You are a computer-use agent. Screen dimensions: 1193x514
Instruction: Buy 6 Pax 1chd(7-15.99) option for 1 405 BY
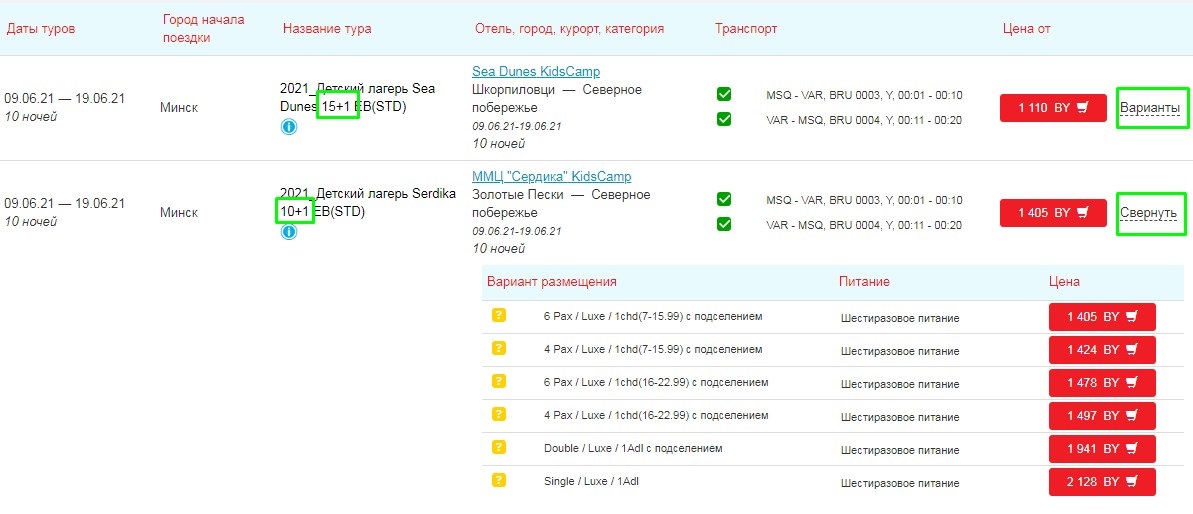[x=1102, y=317]
